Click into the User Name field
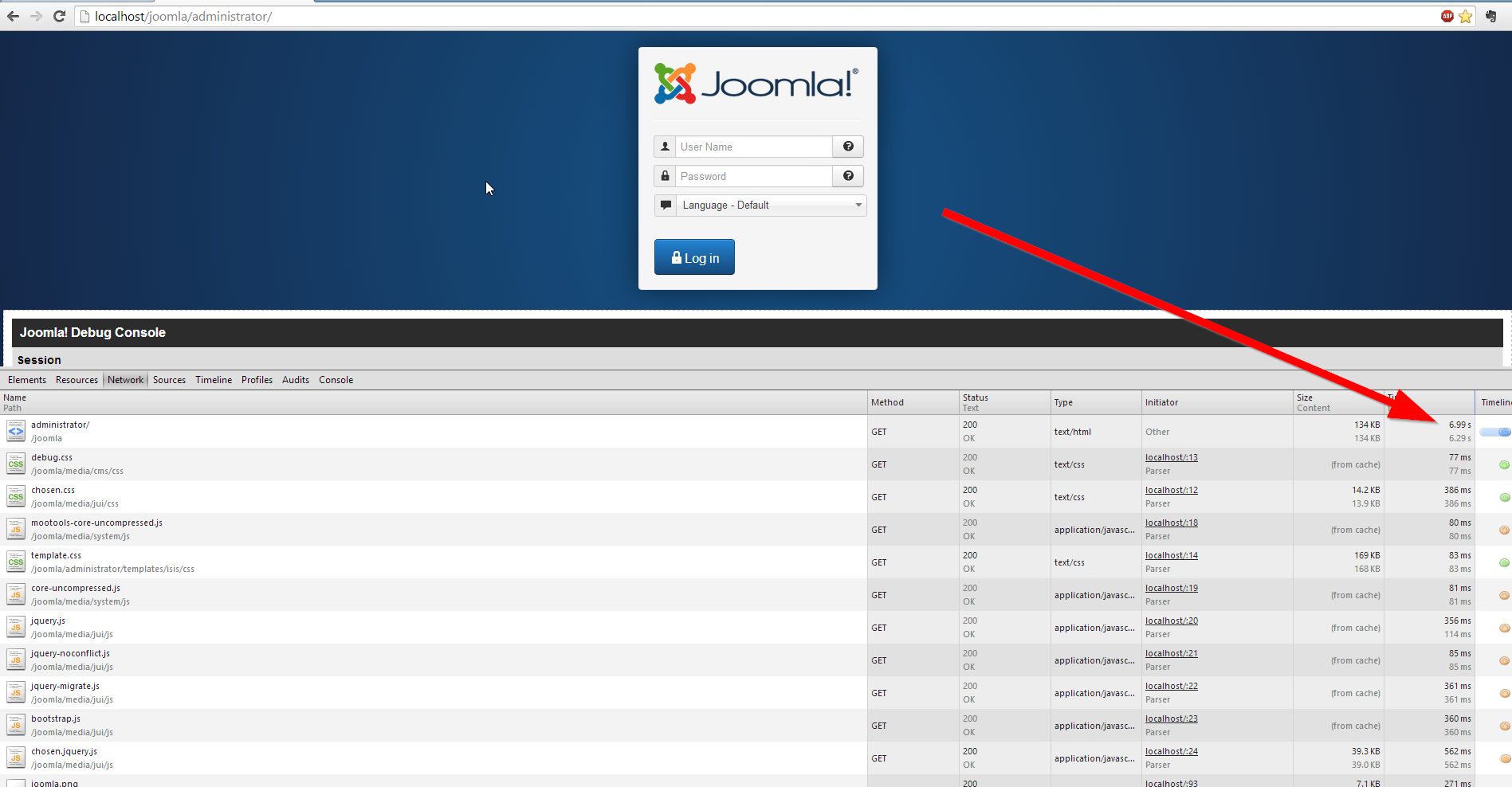Screen dimensions: 1512x787 tap(754, 147)
